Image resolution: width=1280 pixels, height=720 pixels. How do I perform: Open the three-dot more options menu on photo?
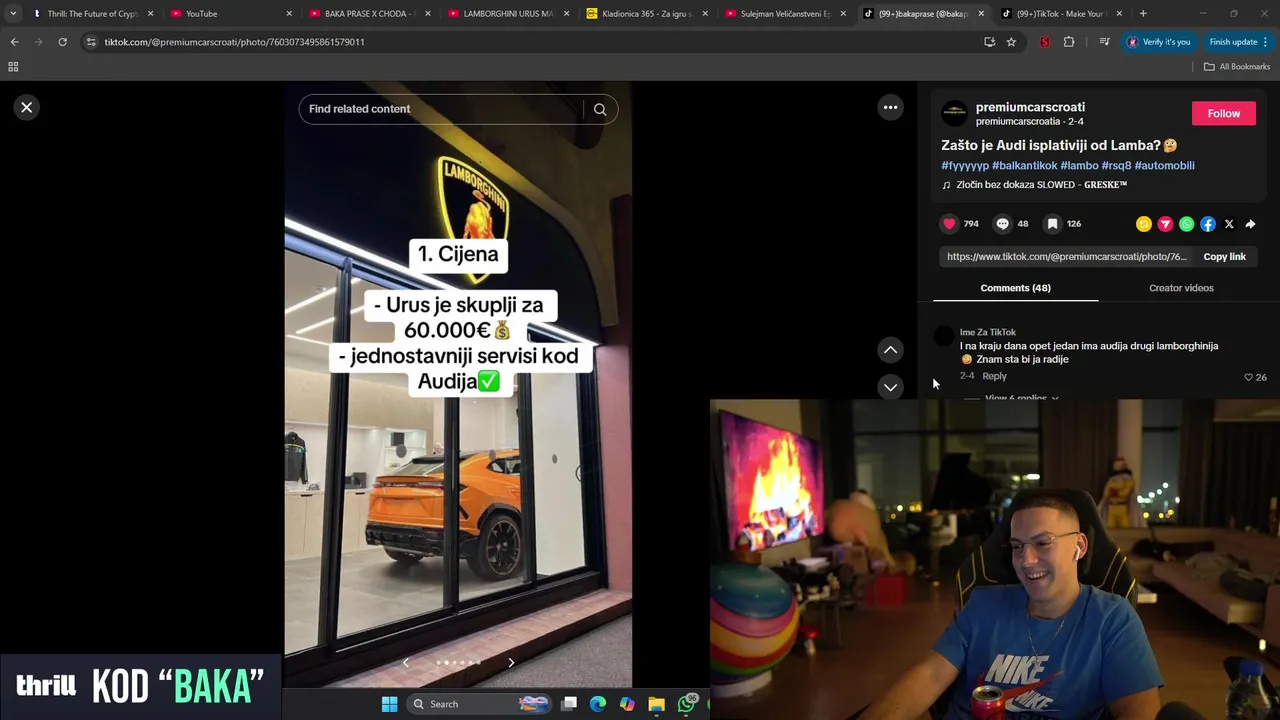(x=890, y=107)
